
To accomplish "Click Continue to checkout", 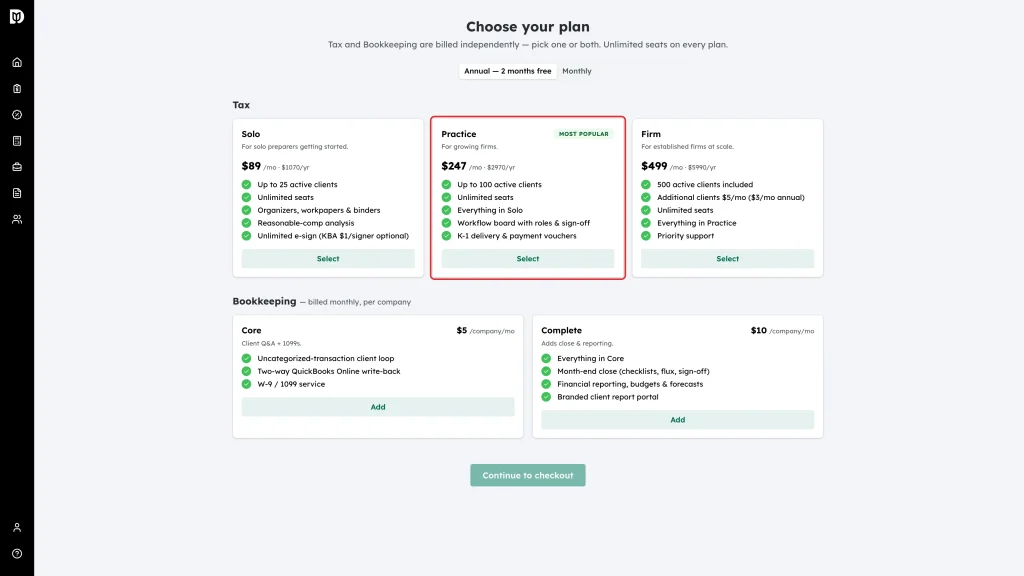I will (528, 475).
